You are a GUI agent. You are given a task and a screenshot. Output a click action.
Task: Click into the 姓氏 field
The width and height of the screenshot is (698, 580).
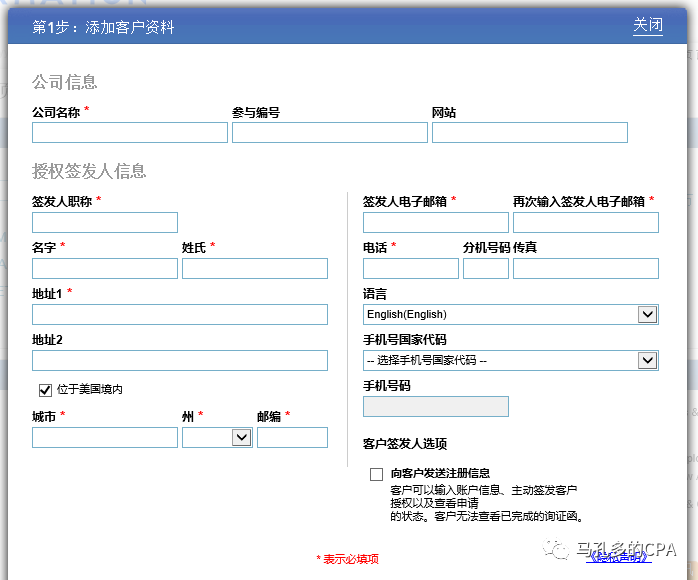pos(255,268)
